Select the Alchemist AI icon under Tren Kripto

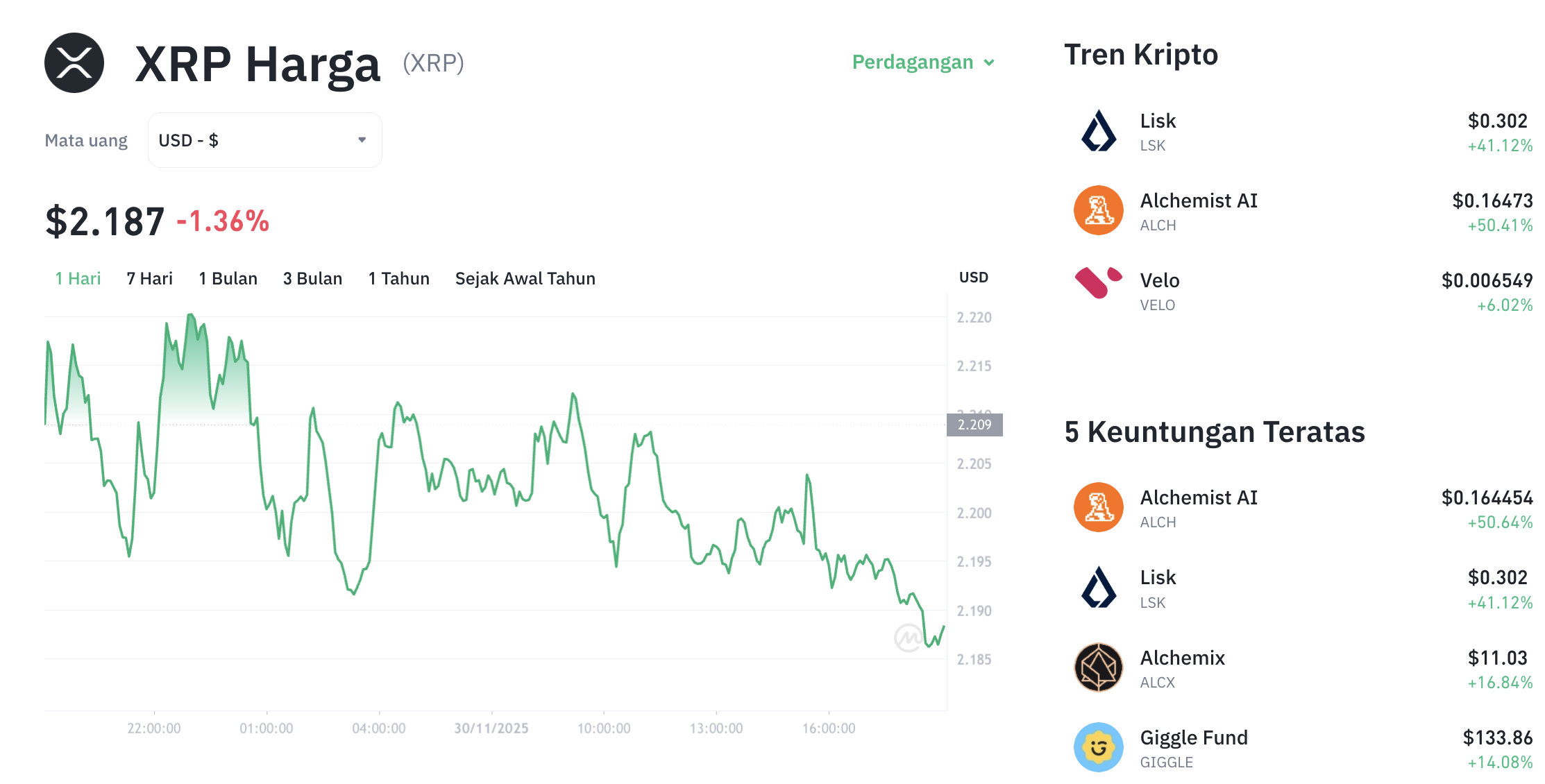1099,212
